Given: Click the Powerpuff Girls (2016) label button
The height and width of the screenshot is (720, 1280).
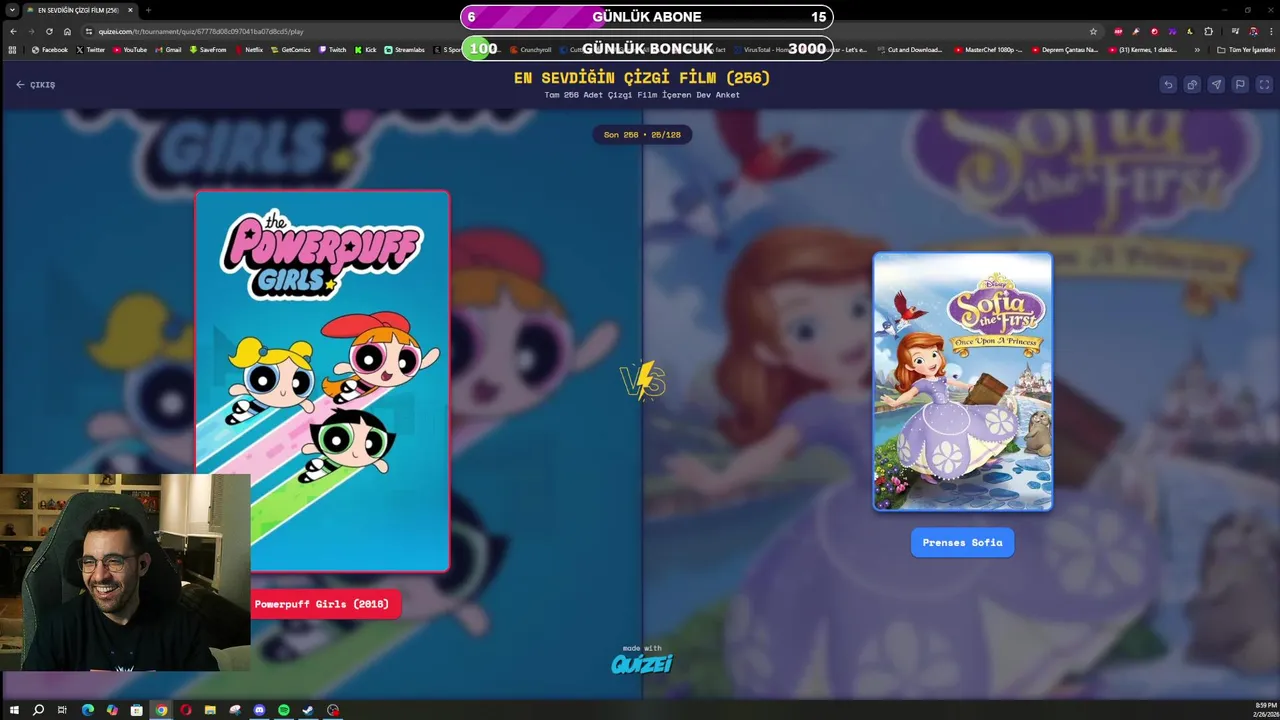Looking at the screenshot, I should 322,604.
